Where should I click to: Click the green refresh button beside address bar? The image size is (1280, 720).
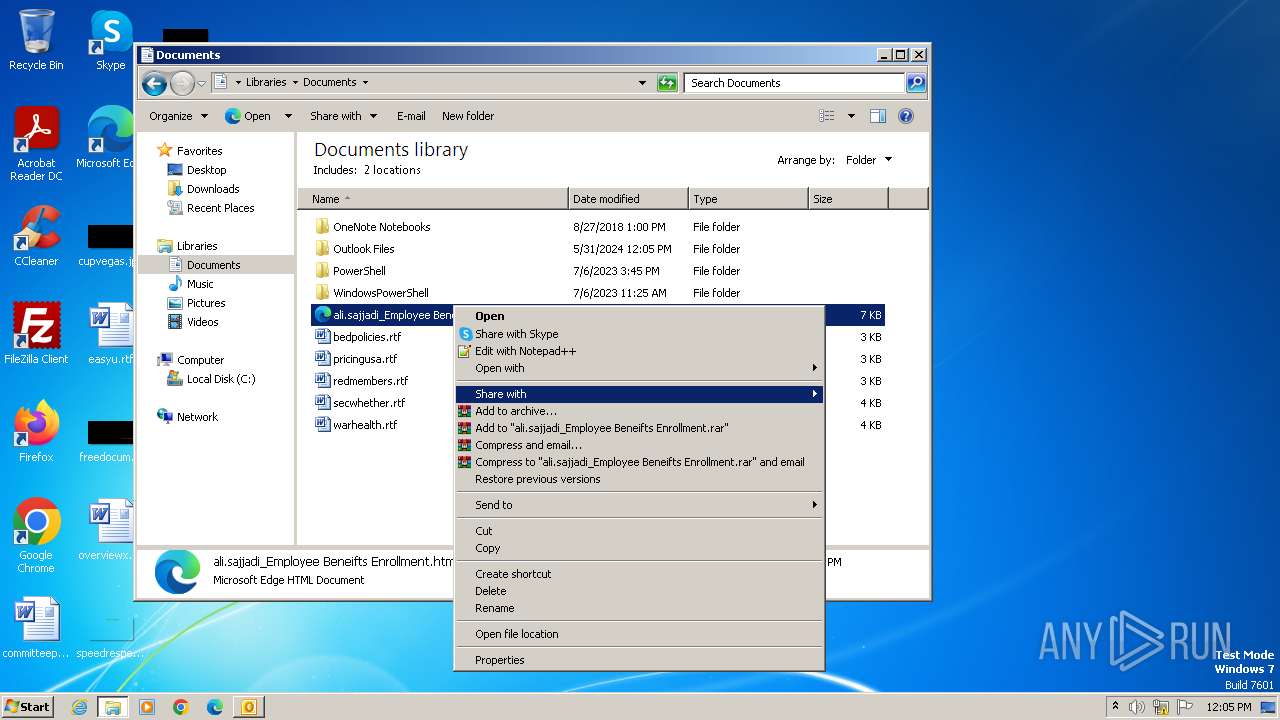click(667, 83)
